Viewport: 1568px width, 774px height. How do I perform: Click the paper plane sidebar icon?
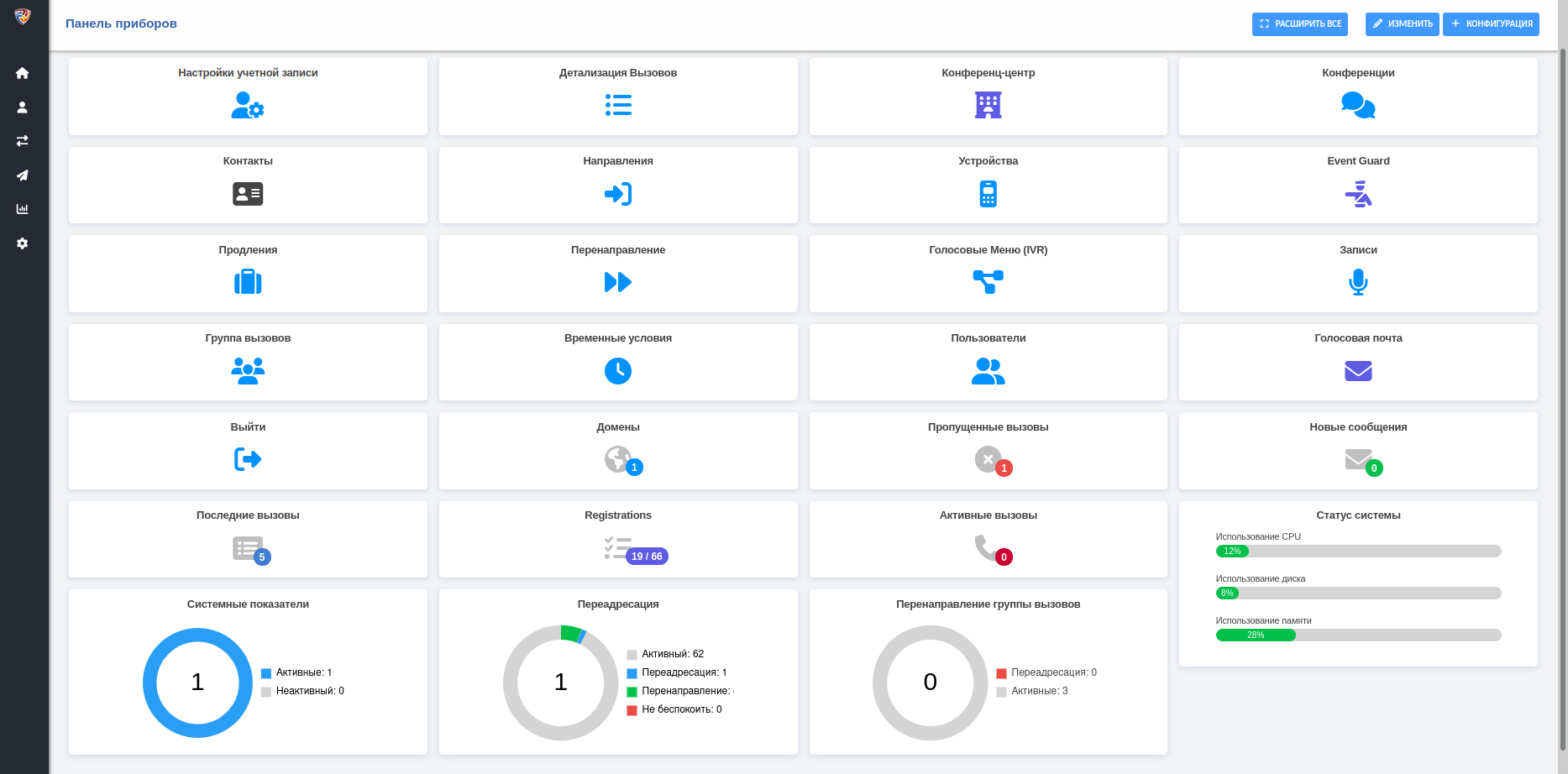tap(23, 175)
